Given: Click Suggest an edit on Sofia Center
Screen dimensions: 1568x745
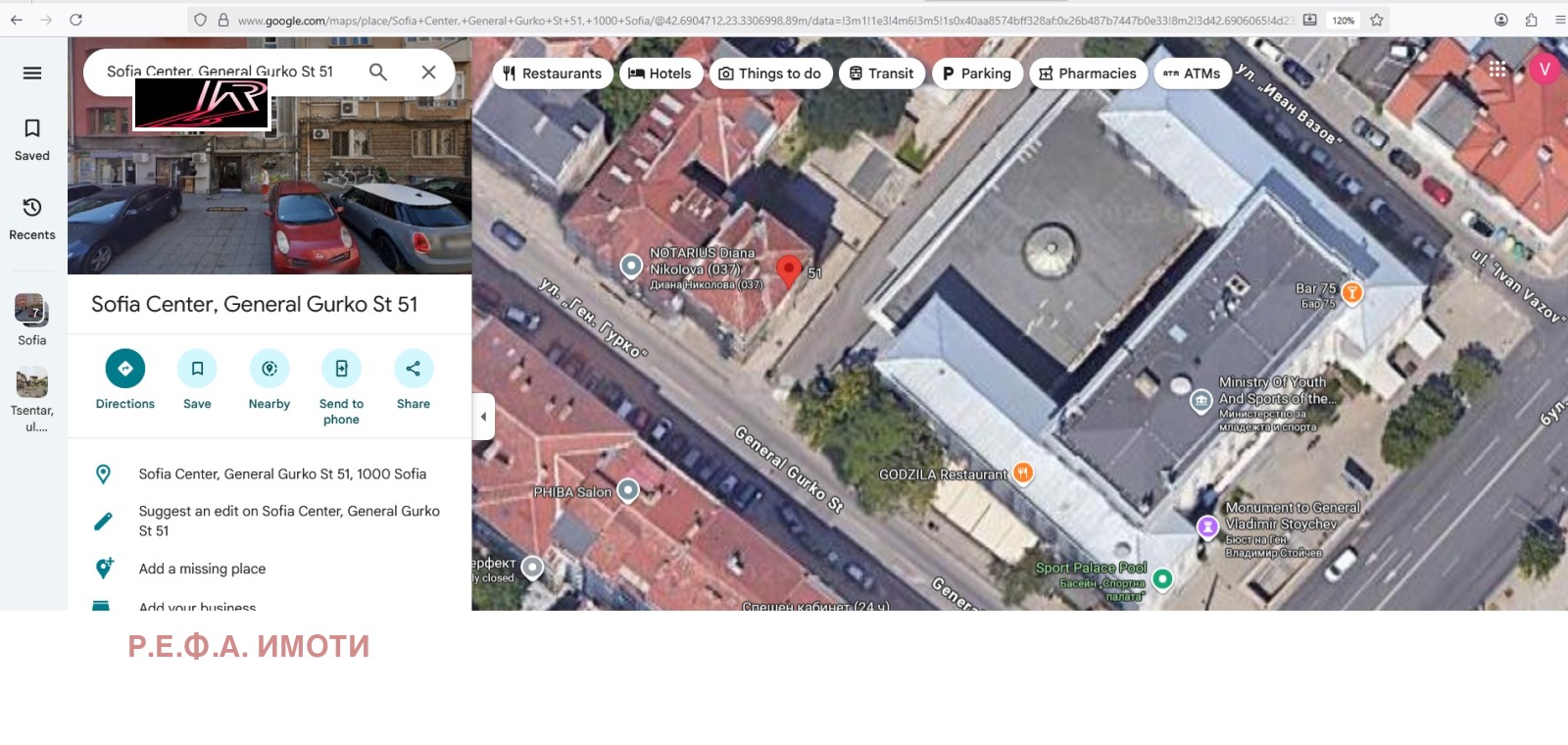Looking at the screenshot, I should click(x=289, y=521).
